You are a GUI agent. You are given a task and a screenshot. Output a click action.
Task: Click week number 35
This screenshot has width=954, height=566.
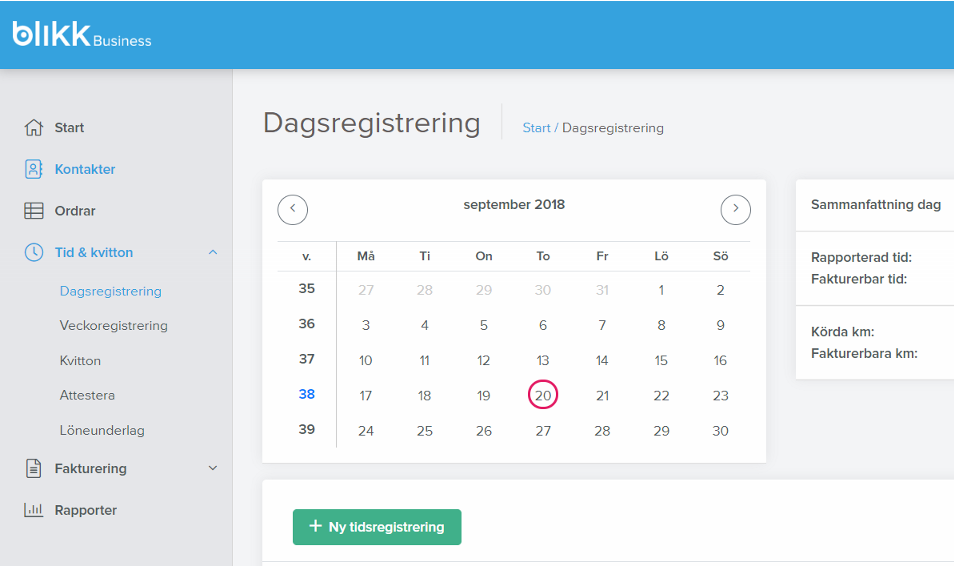(307, 288)
